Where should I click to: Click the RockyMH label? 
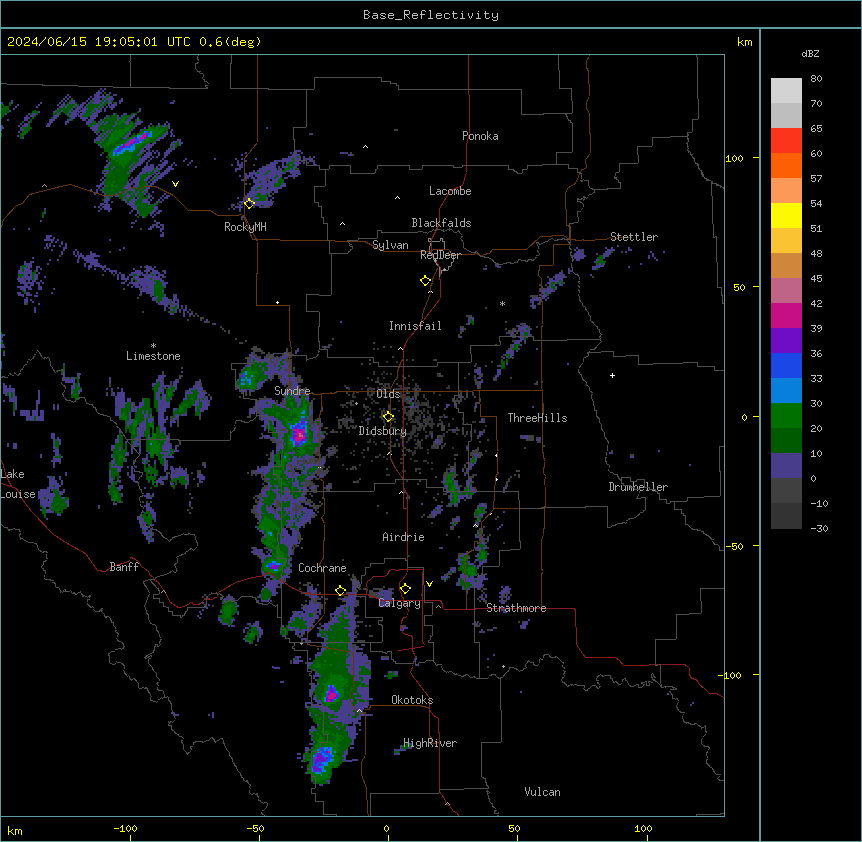pyautogui.click(x=245, y=227)
